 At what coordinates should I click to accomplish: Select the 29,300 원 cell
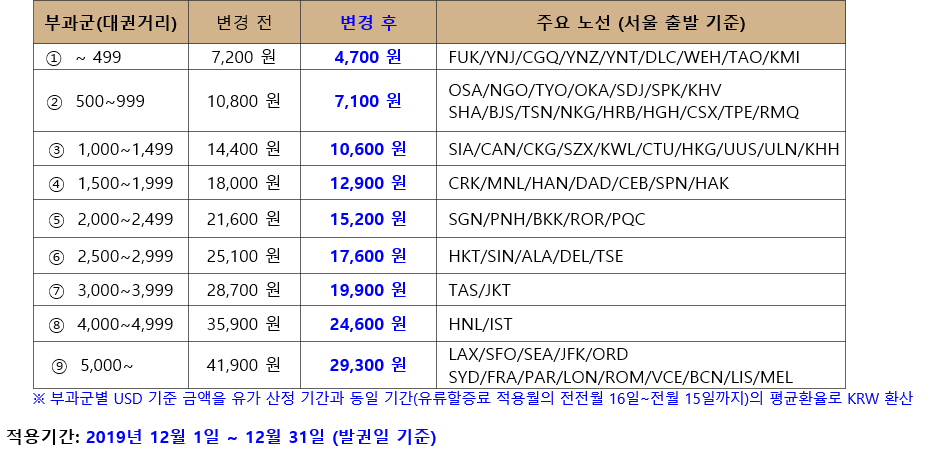368,365
